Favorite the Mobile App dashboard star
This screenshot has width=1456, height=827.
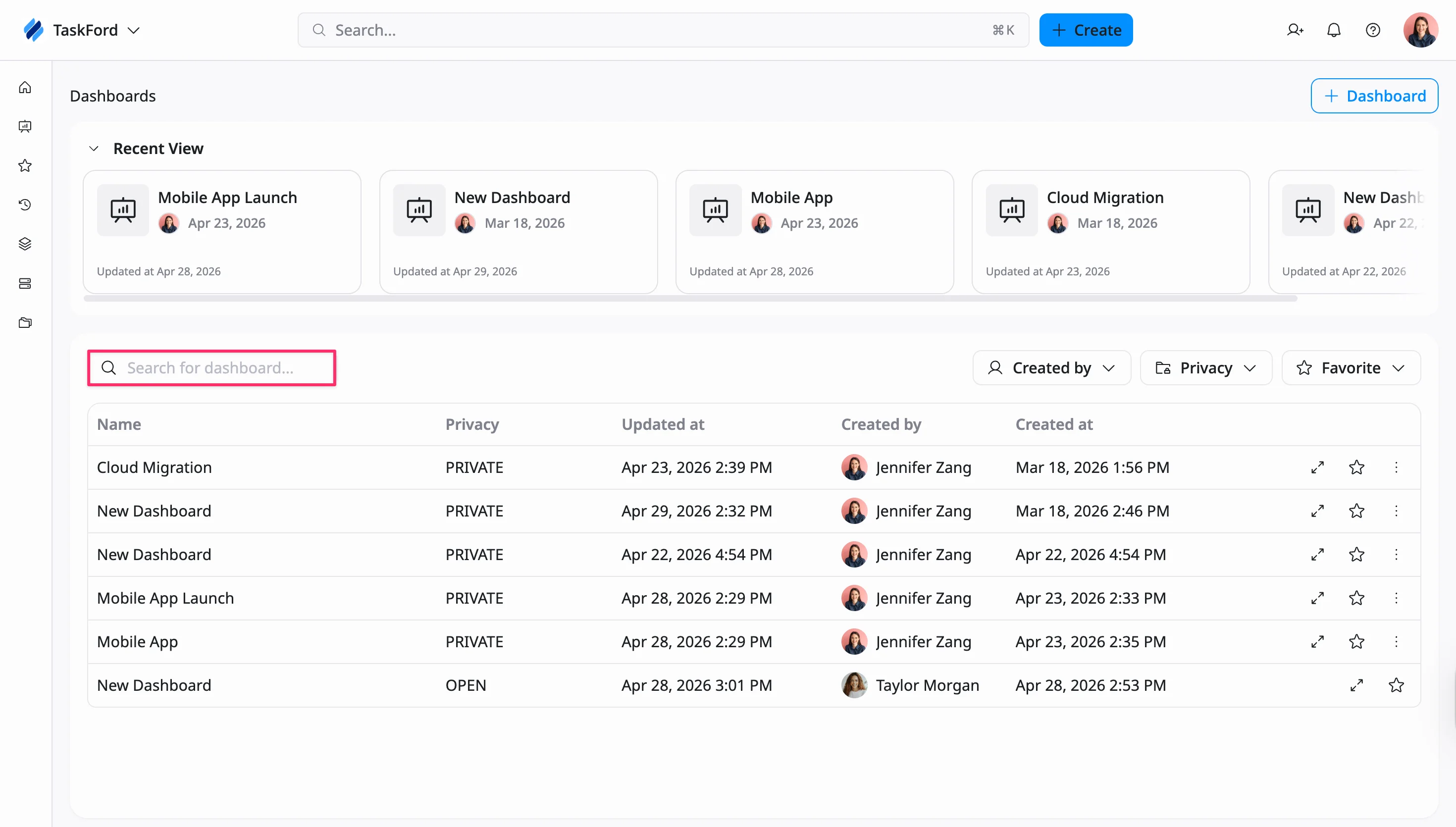click(x=1356, y=642)
